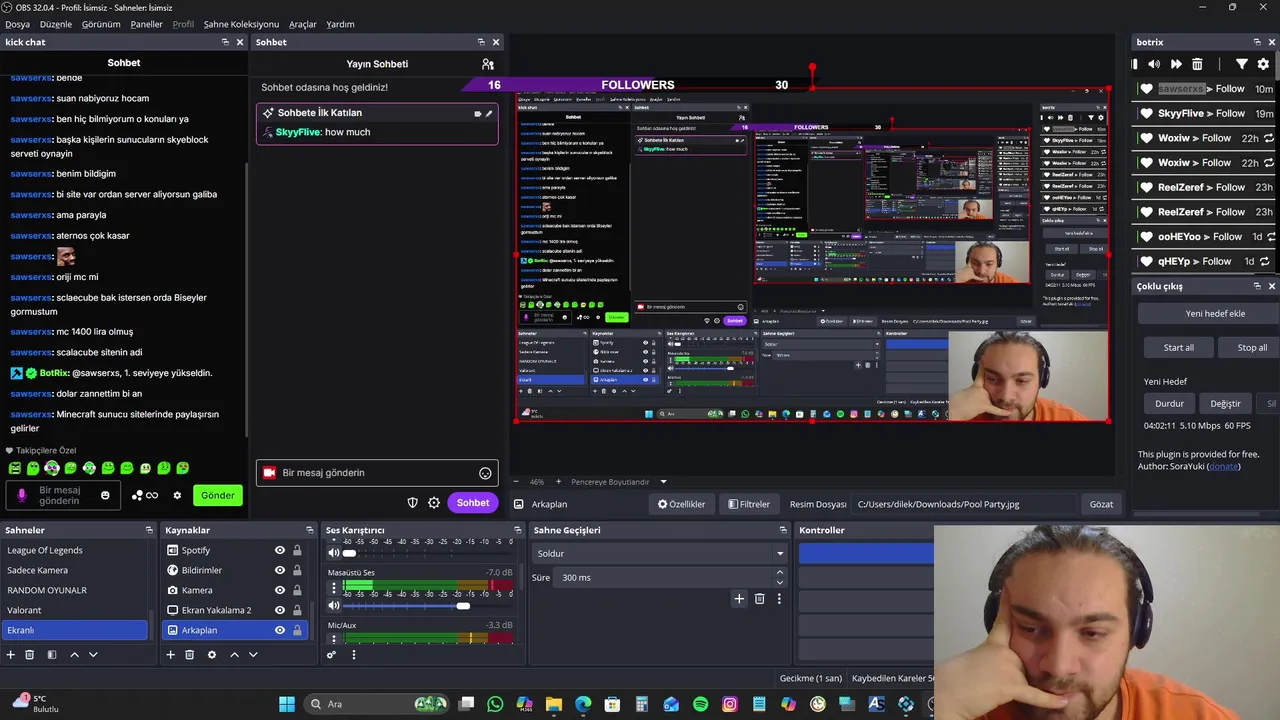Open the Dosya menu
Viewport: 1280px width, 720px height.
point(17,24)
